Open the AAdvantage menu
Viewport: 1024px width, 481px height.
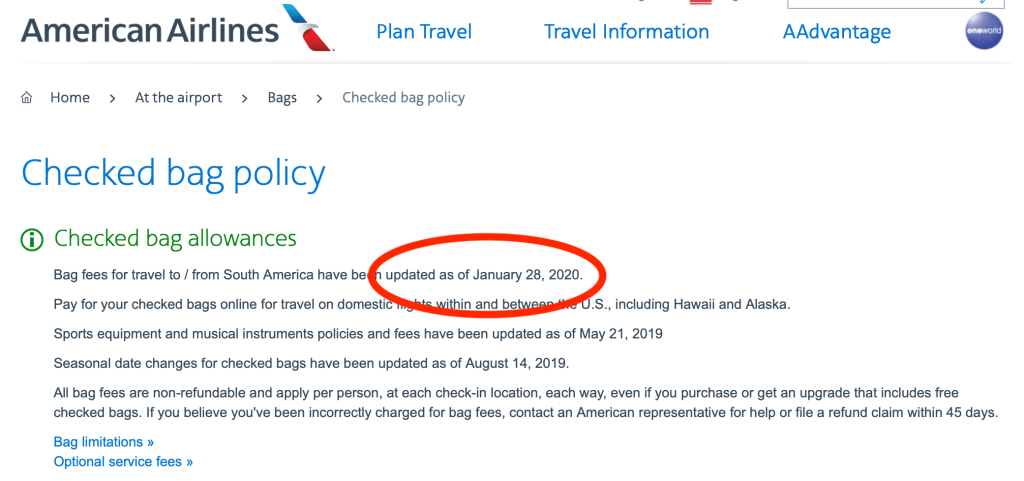click(x=836, y=32)
